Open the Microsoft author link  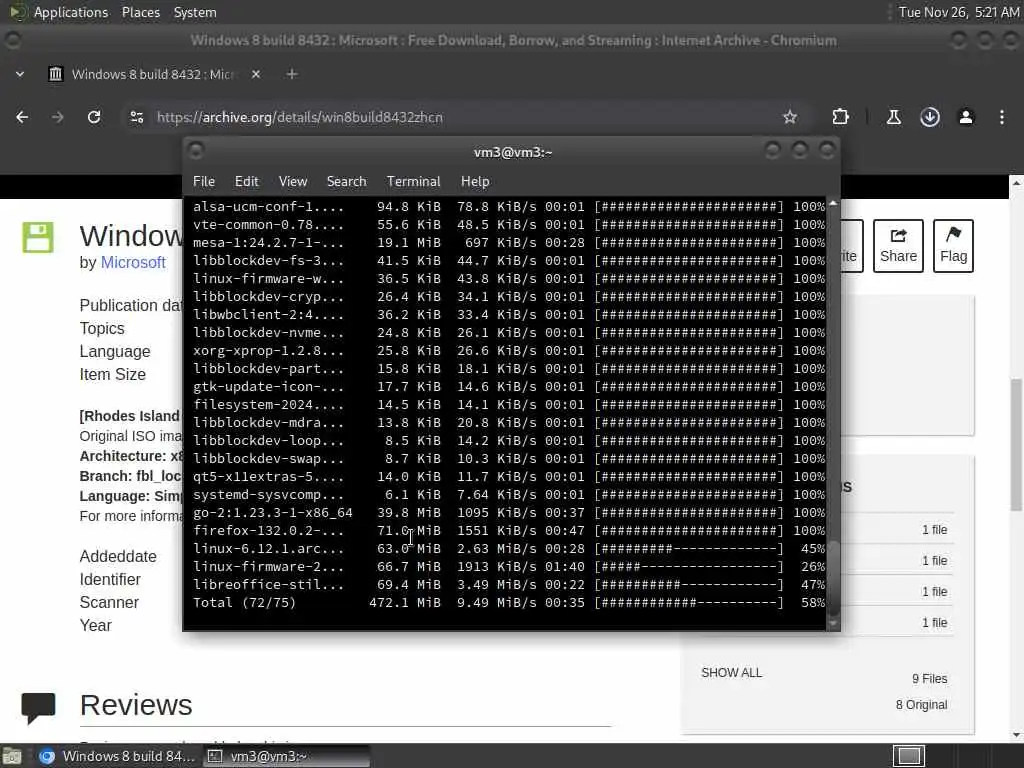(x=133, y=263)
